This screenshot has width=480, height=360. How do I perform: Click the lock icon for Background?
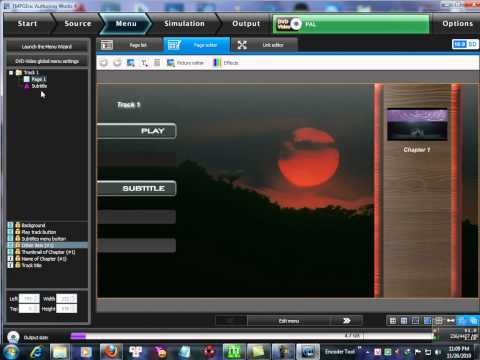tap(18, 225)
